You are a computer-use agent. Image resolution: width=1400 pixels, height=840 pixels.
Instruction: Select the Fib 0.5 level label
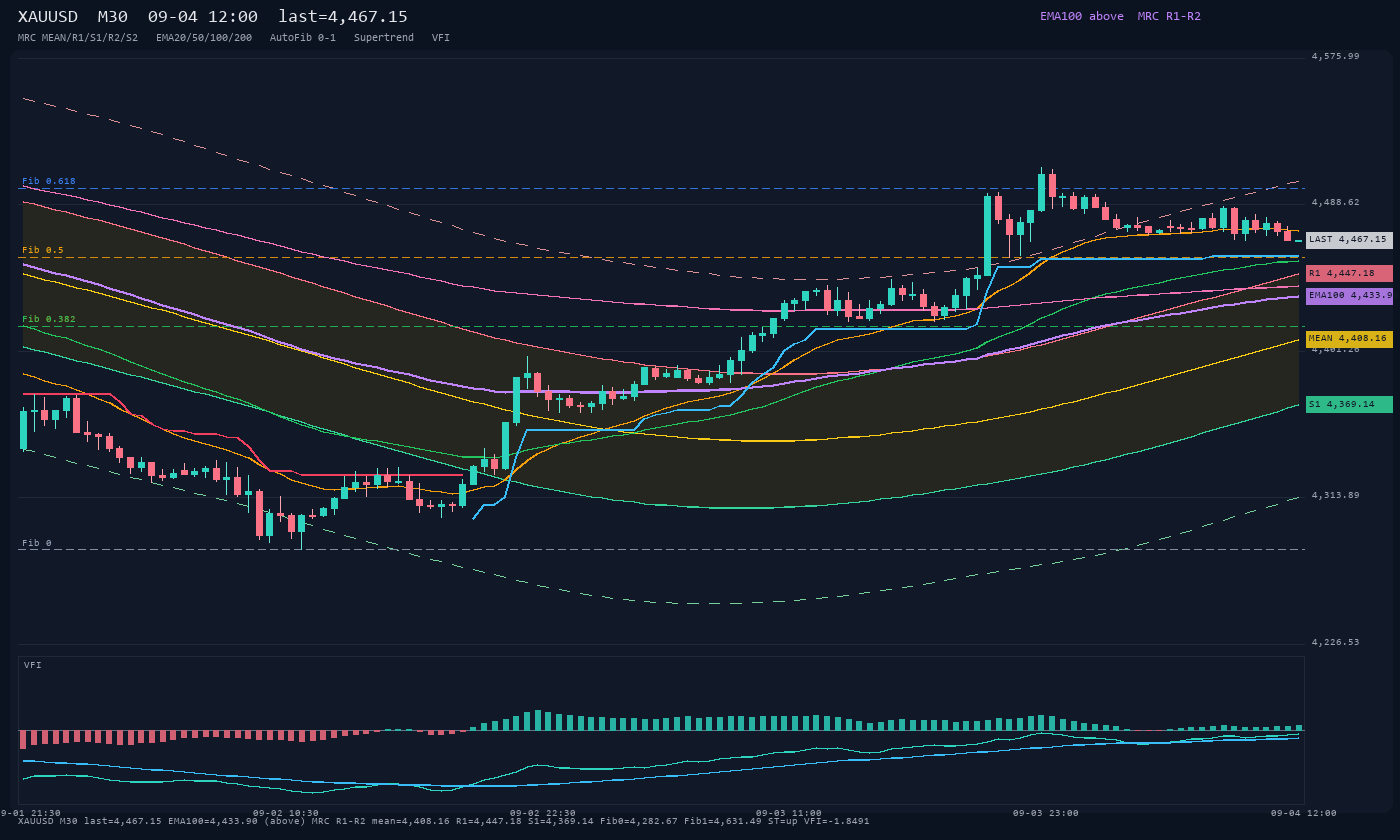pos(43,250)
